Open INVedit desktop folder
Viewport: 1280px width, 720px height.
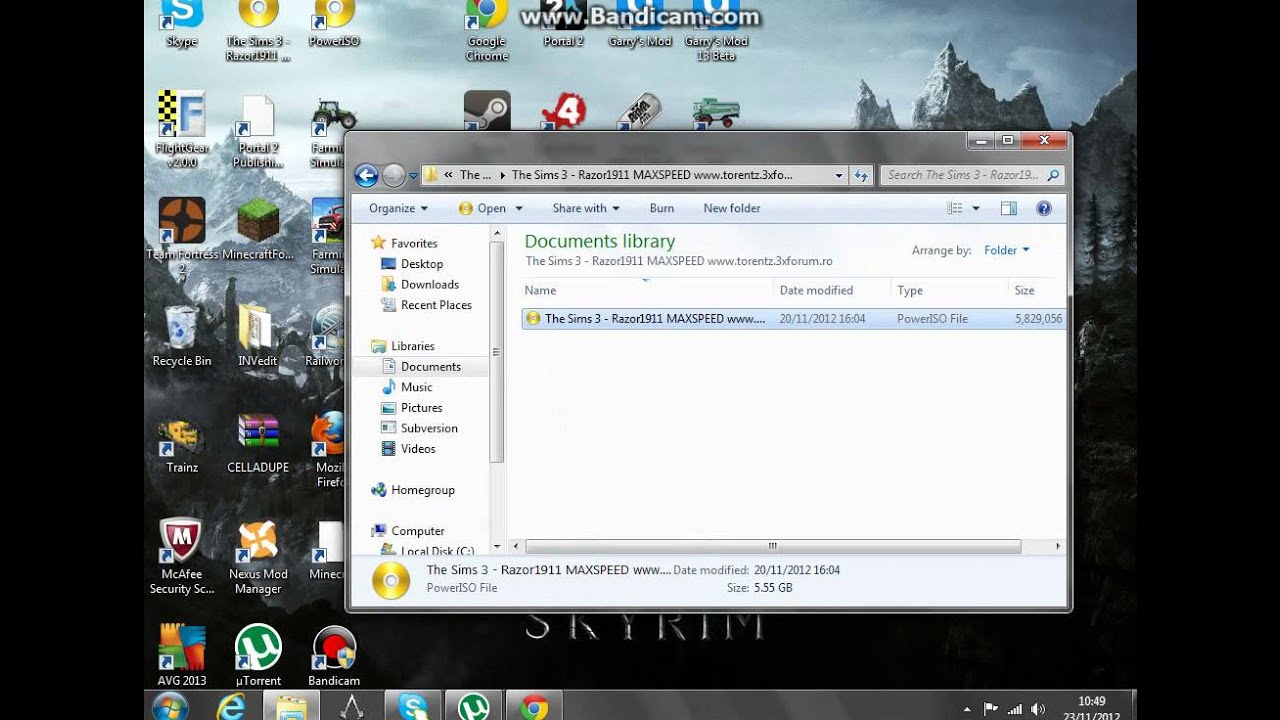[x=258, y=336]
